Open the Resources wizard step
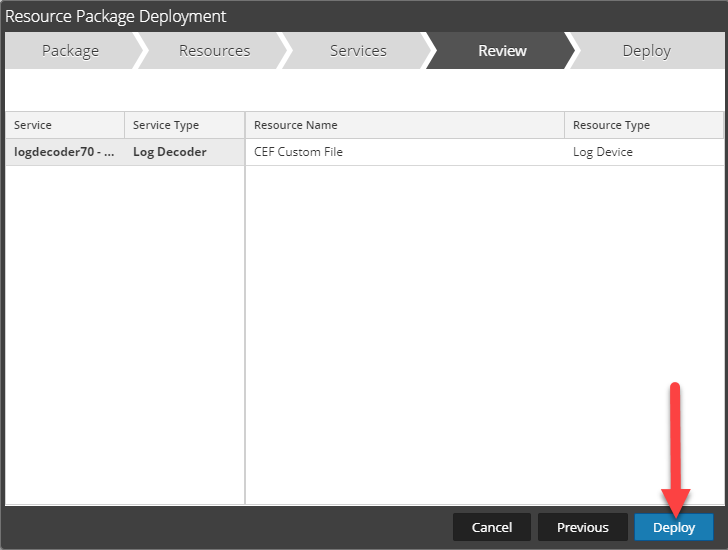Viewport: 728px width, 550px height. [214, 51]
